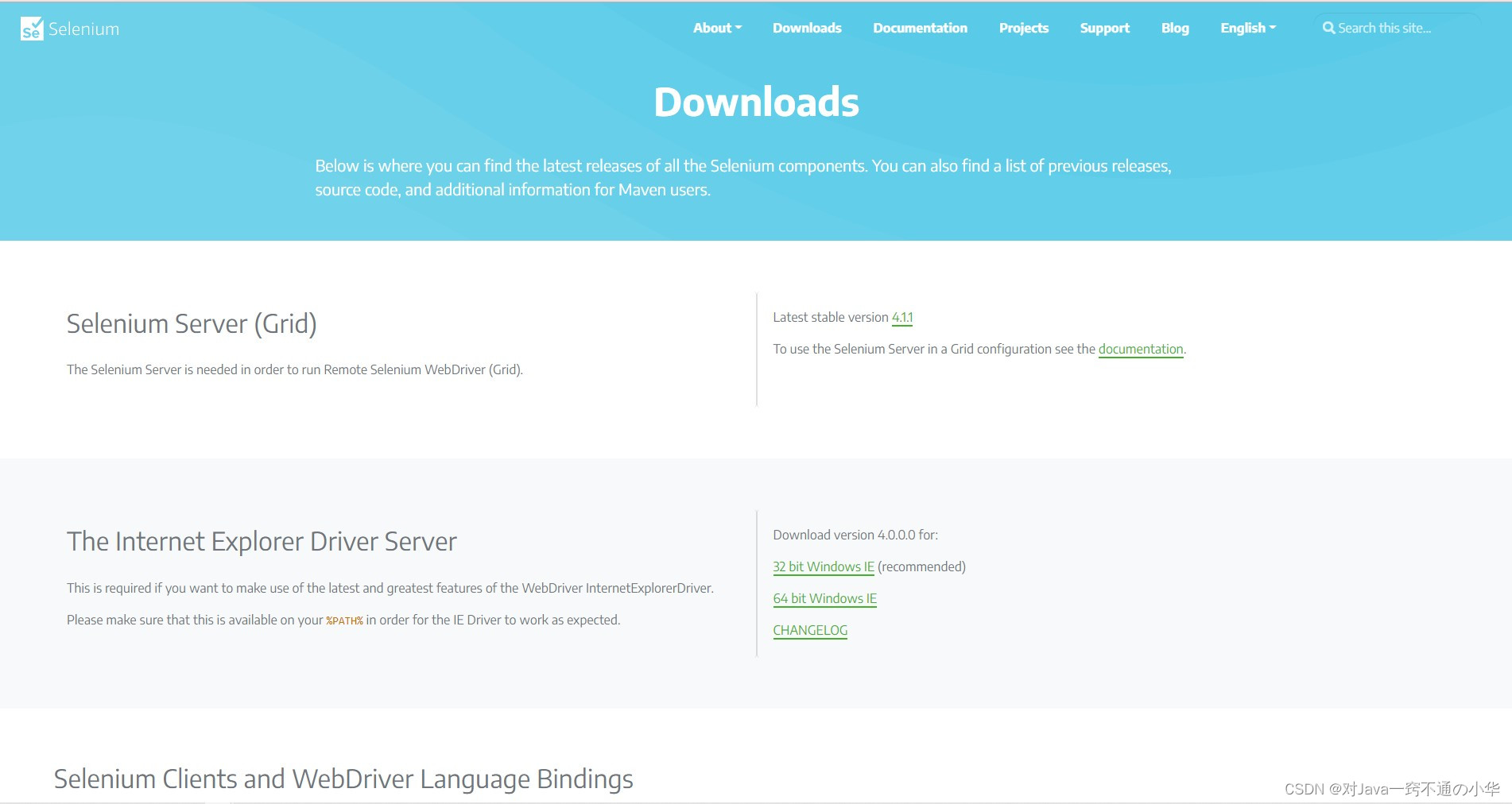Open the Grid configuration documentation link
The image size is (1512, 804).
[1141, 349]
